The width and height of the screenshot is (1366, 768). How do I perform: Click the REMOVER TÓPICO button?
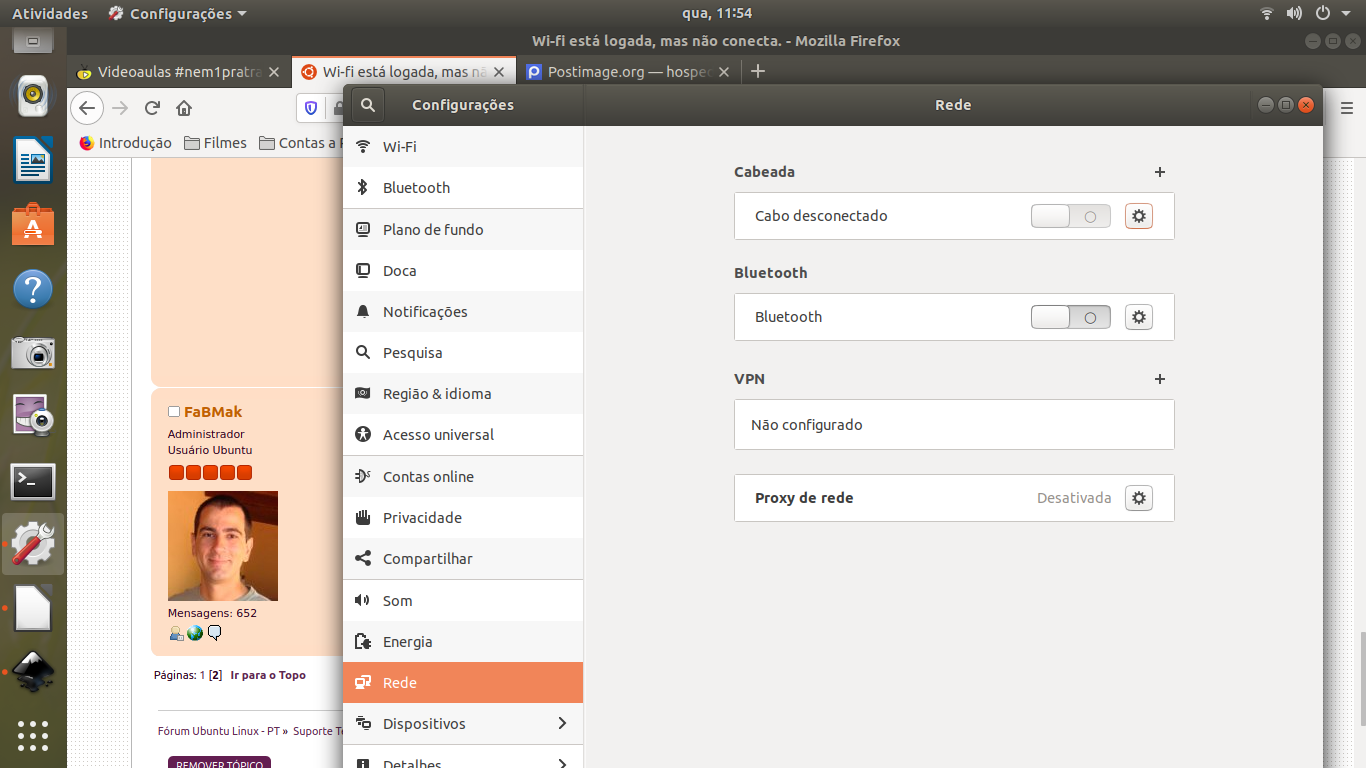pyautogui.click(x=219, y=764)
